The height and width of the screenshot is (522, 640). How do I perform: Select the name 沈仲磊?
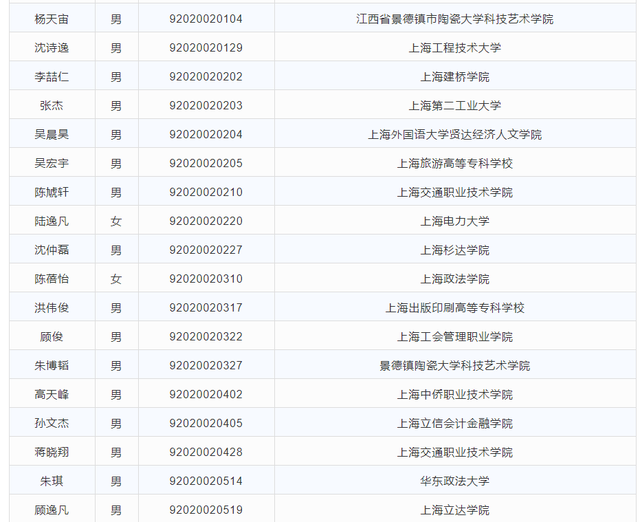[51, 250]
